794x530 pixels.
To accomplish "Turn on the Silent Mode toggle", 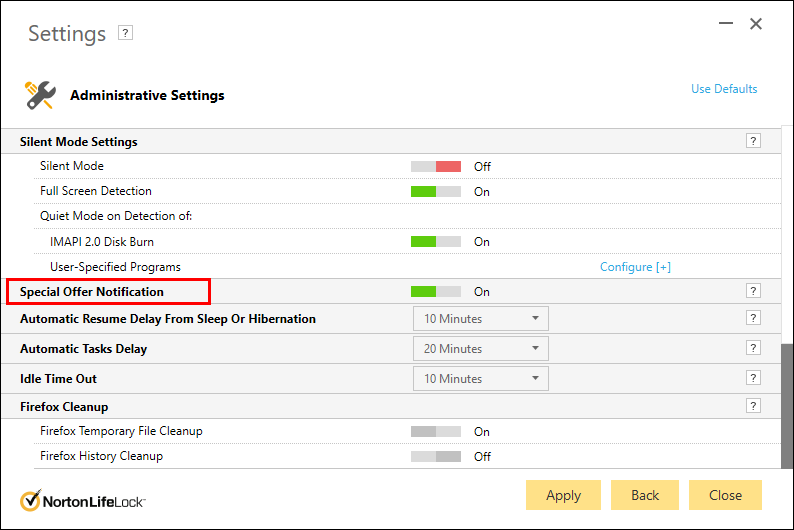I will pos(436,166).
